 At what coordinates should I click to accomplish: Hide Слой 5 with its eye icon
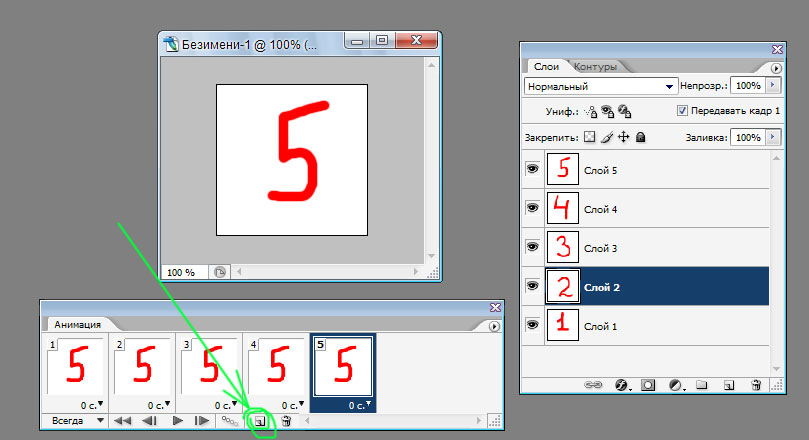[x=532, y=169]
